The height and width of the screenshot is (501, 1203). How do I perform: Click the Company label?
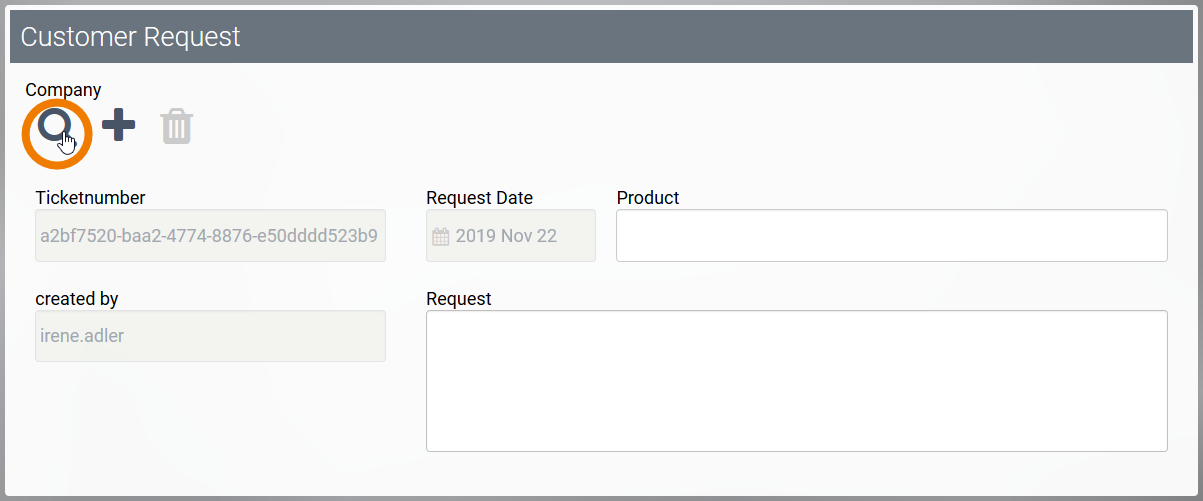tap(63, 90)
